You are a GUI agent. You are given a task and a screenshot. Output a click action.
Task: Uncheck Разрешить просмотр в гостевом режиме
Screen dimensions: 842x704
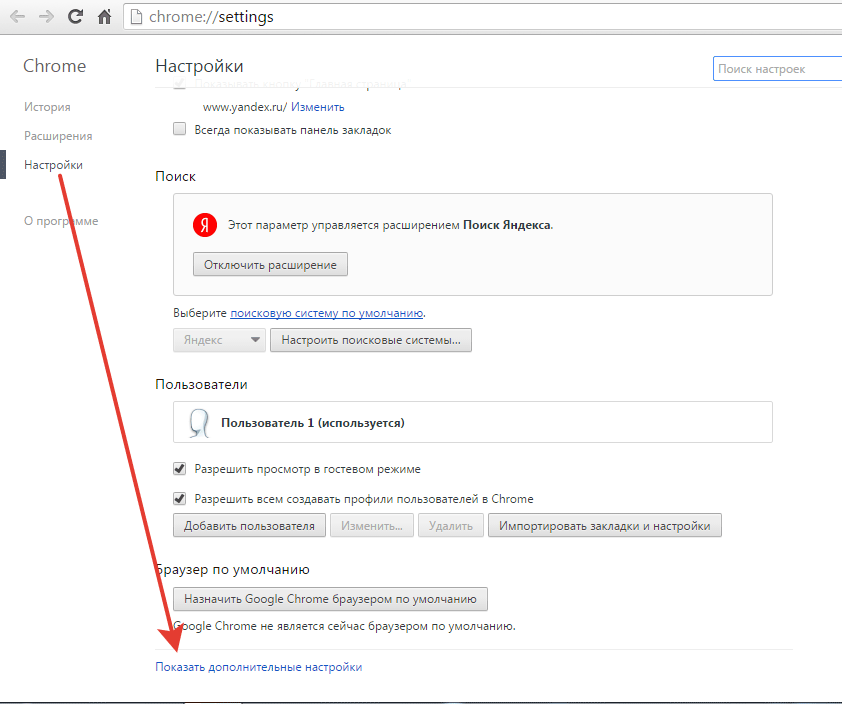[179, 468]
